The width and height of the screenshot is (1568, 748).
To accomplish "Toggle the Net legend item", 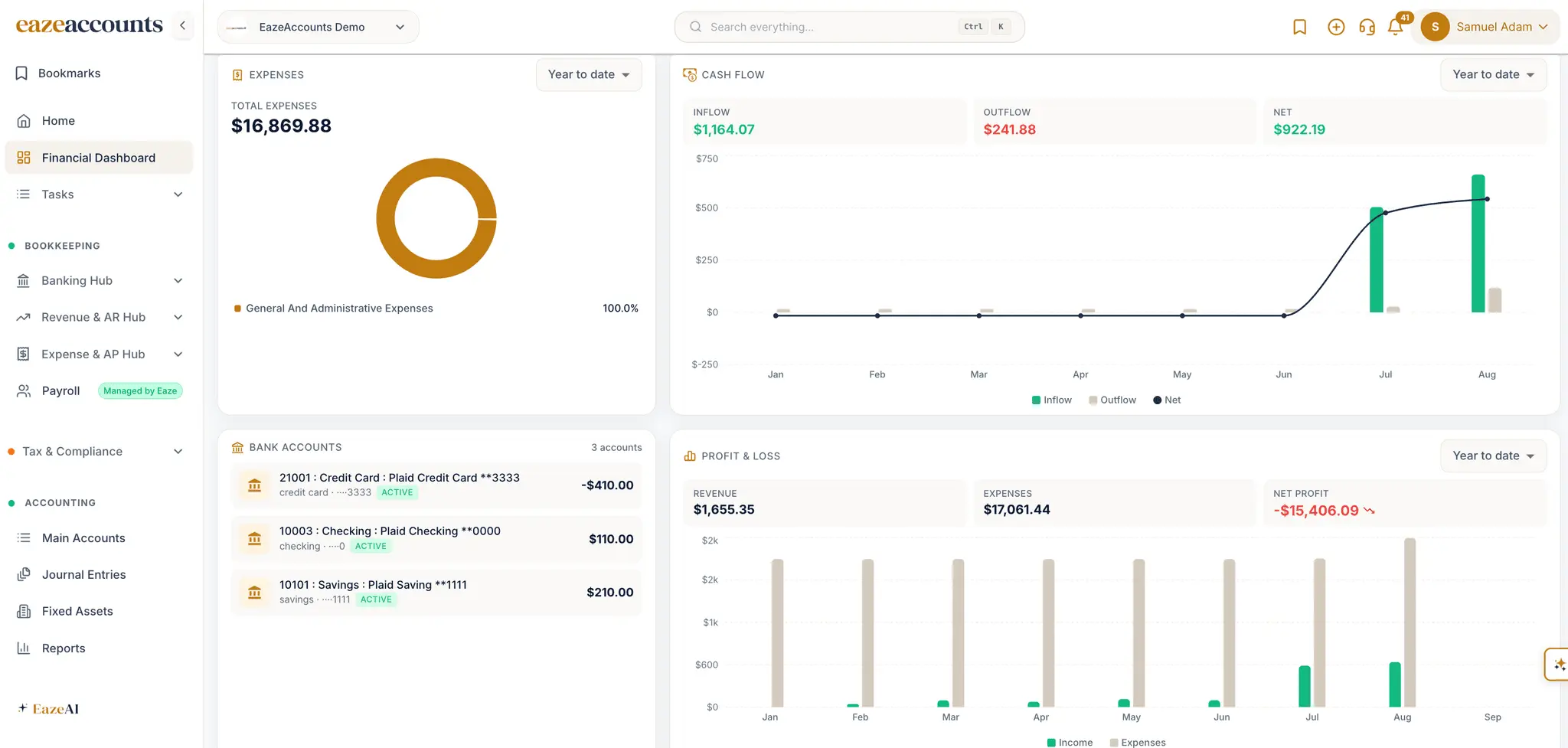I will [1167, 400].
